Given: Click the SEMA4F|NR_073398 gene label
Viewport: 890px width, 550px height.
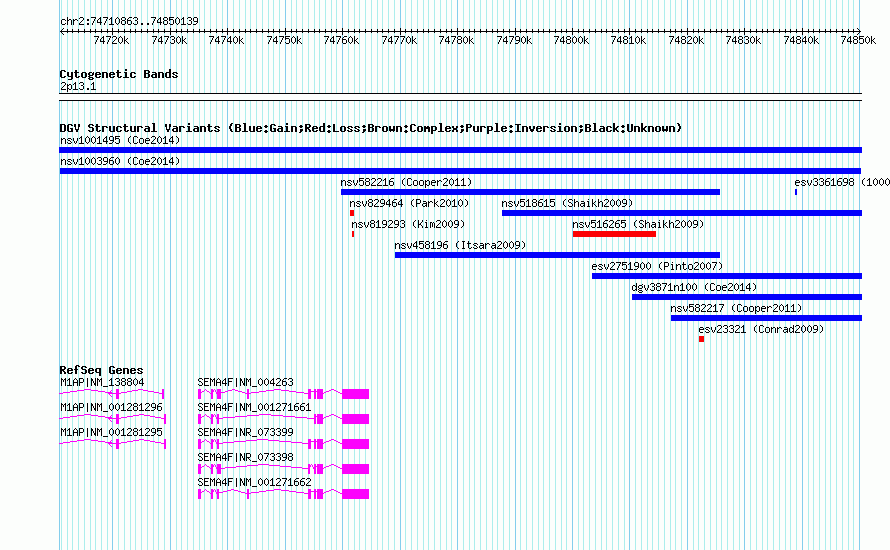Looking at the screenshot, I should [246, 457].
